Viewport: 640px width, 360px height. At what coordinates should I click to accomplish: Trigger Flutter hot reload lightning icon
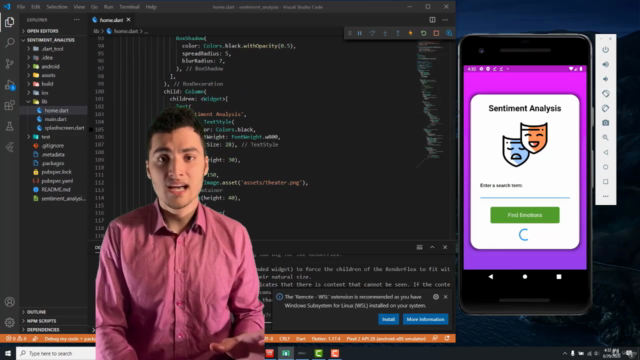click(411, 33)
